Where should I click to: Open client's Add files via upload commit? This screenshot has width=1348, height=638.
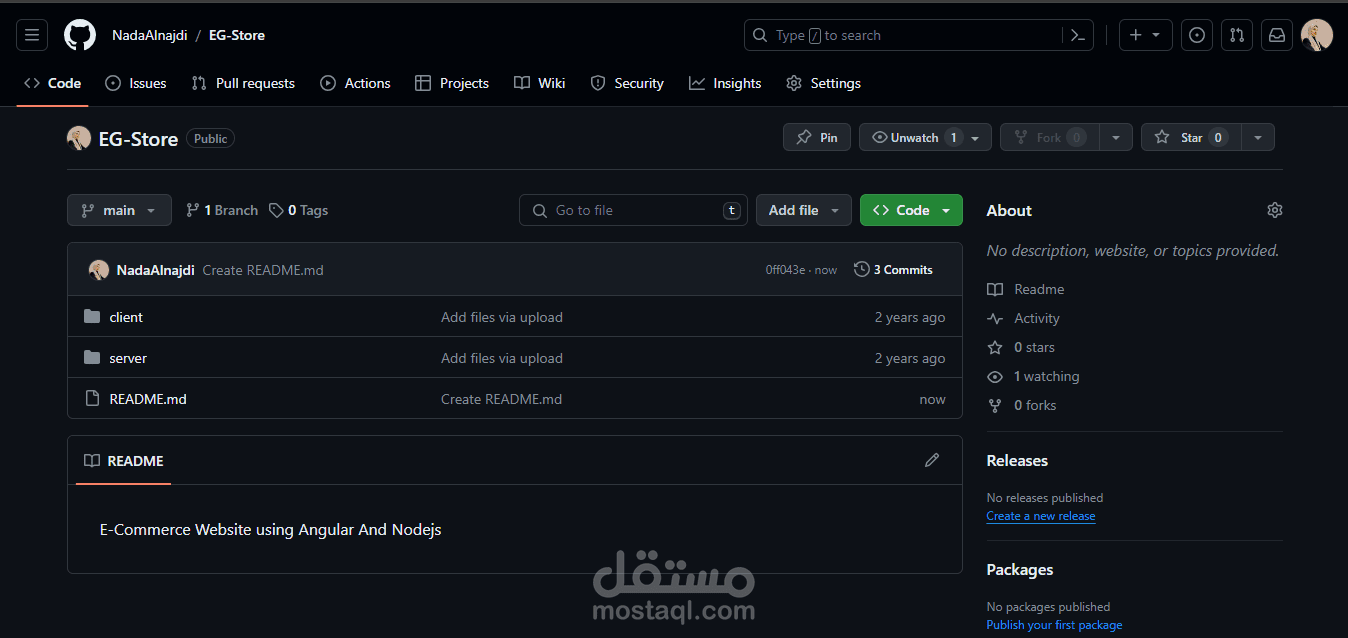point(502,317)
